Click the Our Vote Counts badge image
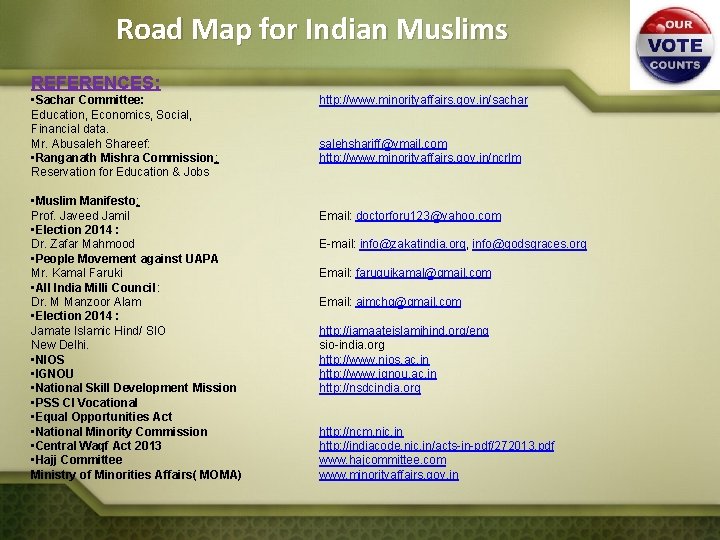This screenshot has height=540, width=720. tap(675, 45)
